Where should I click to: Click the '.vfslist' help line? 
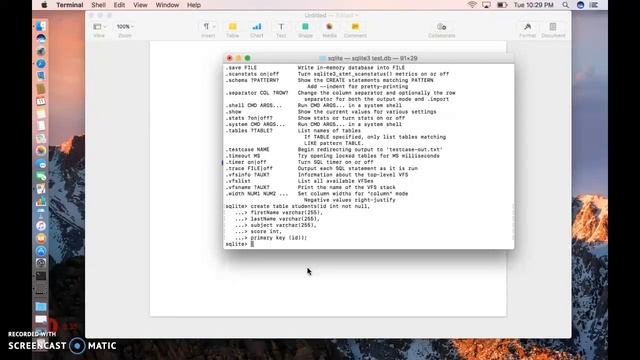tap(299, 181)
